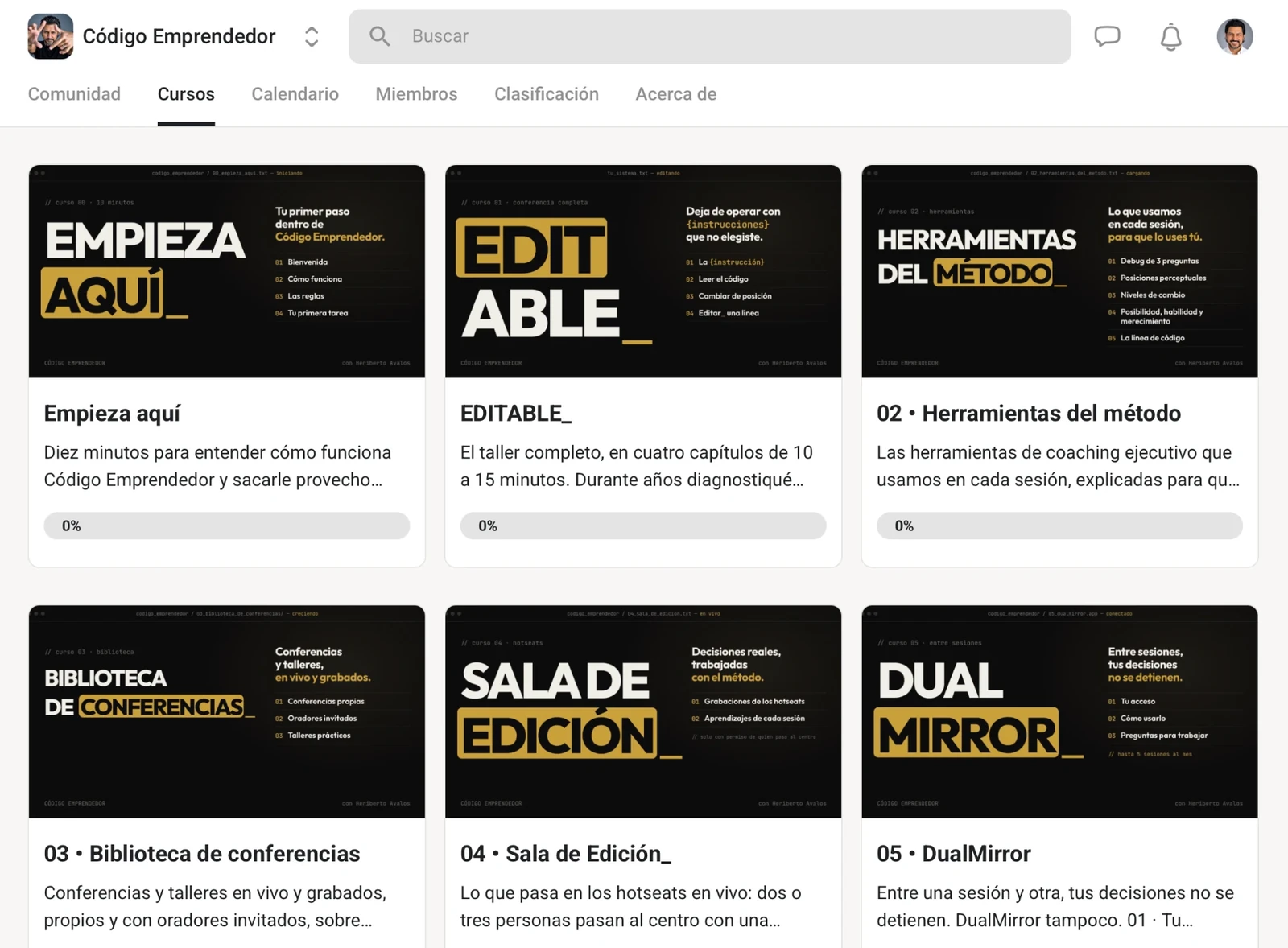Expand the community switcher chevrons
1288x948 pixels.
point(312,36)
